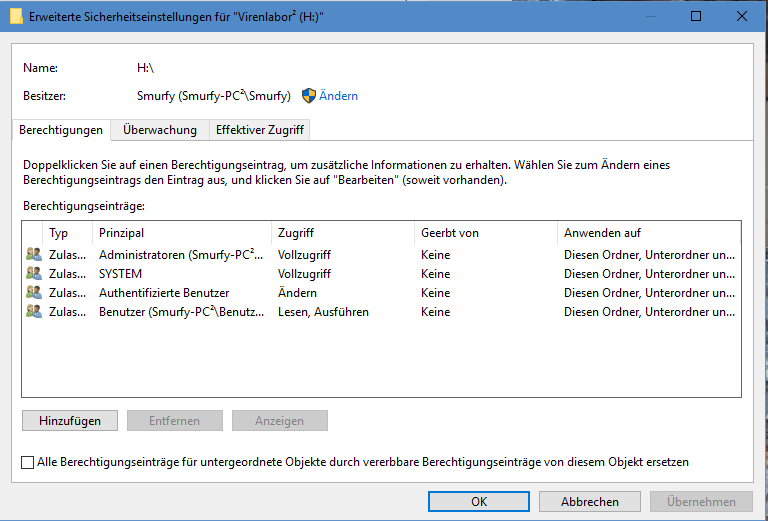Click the user group icon for Administratoren
768x521 pixels.
34,255
